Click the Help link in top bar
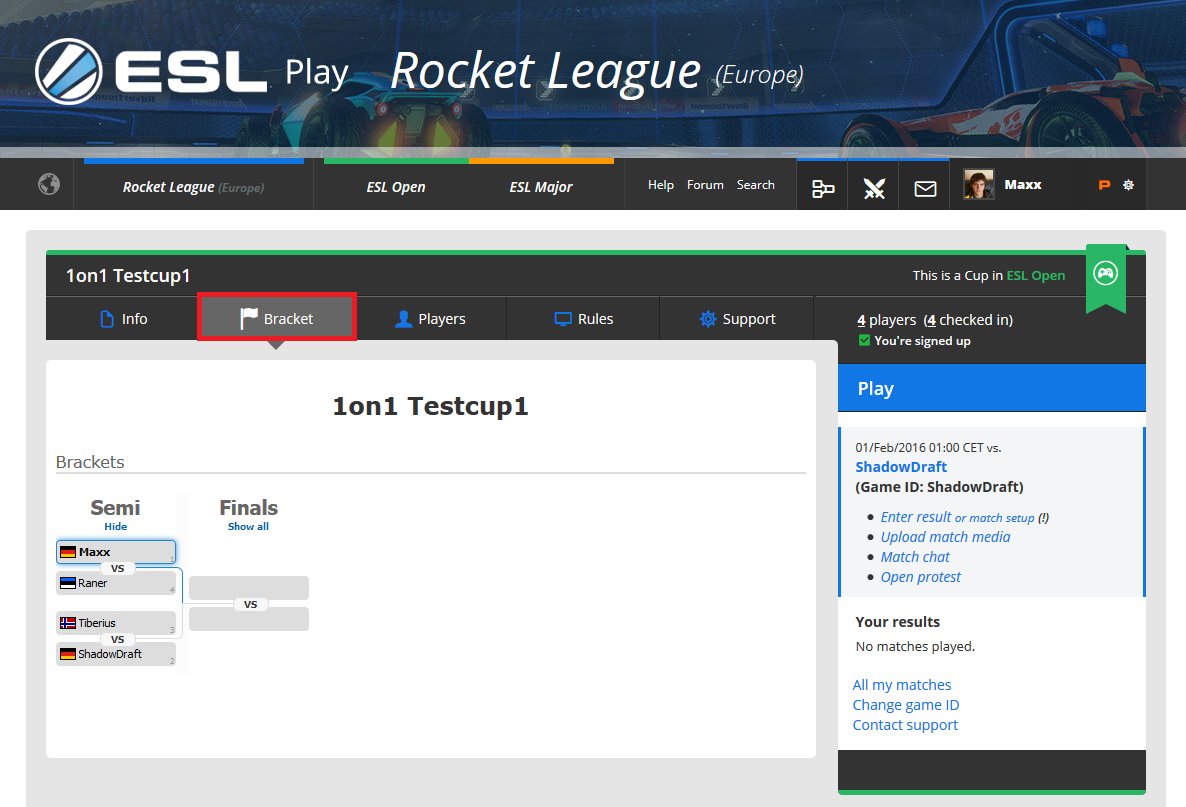 coord(660,185)
